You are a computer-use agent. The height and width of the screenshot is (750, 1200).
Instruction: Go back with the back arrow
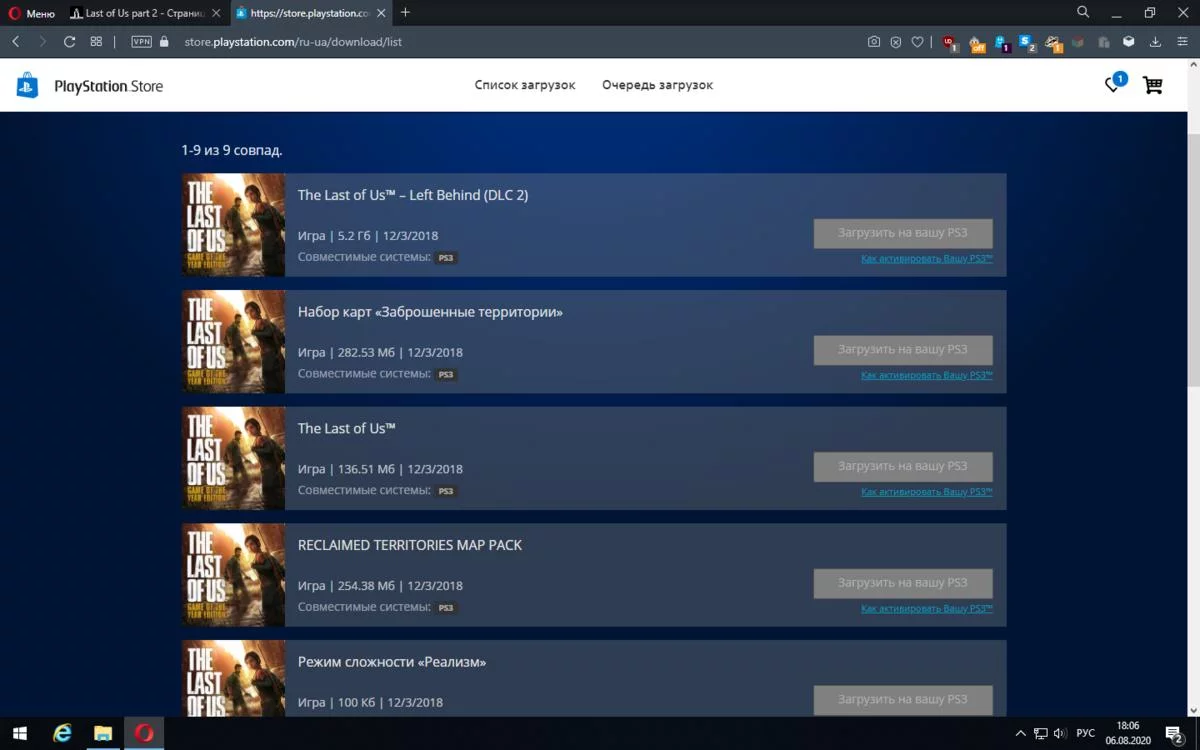coord(16,42)
